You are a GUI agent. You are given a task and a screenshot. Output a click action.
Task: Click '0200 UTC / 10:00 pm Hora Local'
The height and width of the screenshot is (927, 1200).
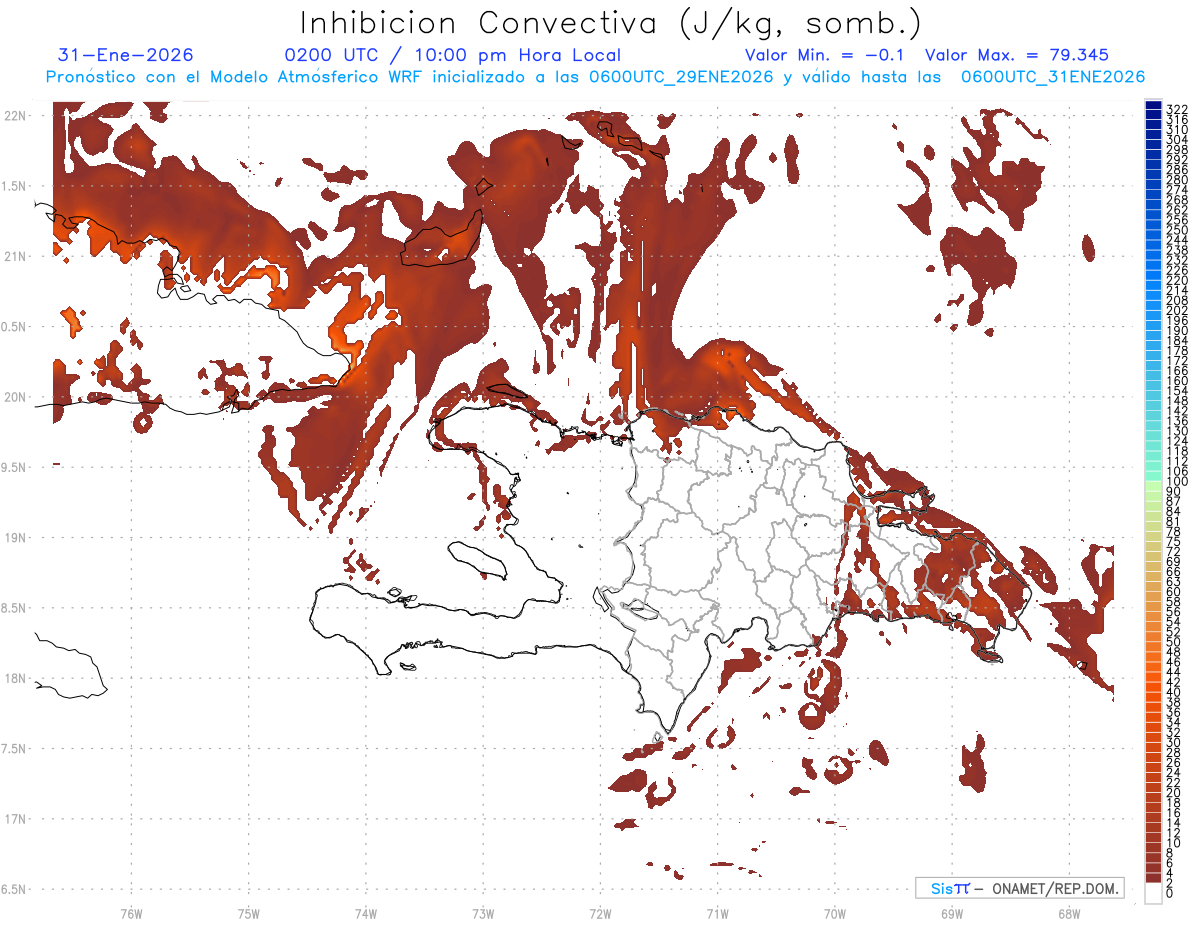tap(453, 55)
